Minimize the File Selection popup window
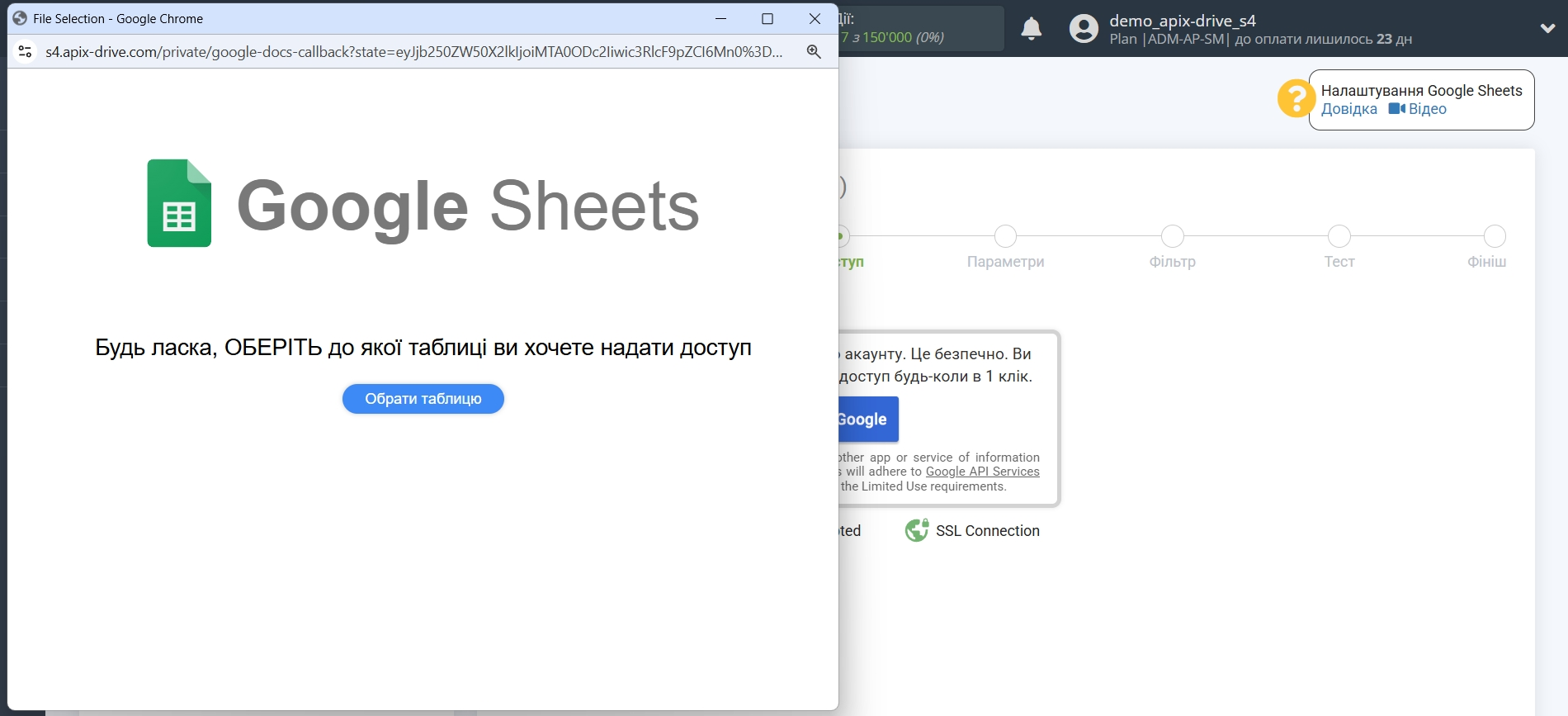 [x=720, y=18]
